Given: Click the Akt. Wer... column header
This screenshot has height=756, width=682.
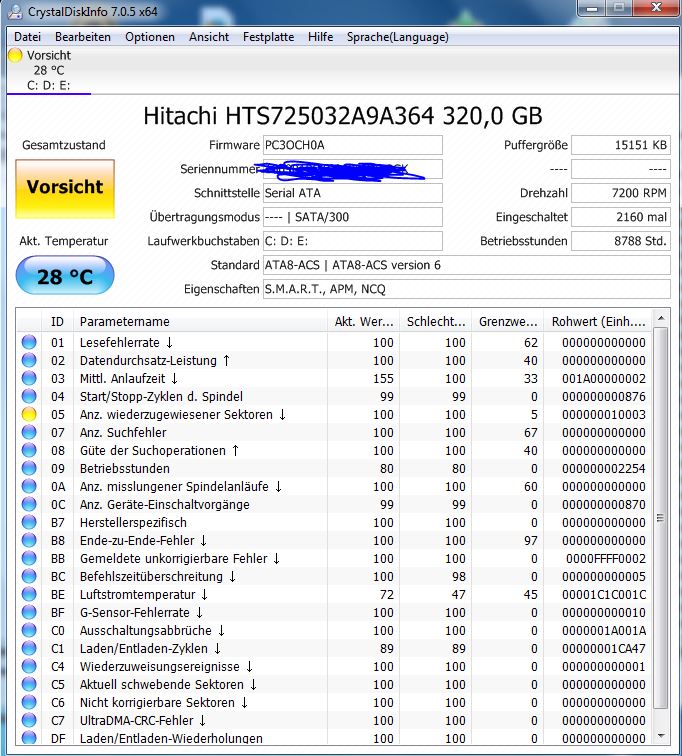Looking at the screenshot, I should pos(364,322).
